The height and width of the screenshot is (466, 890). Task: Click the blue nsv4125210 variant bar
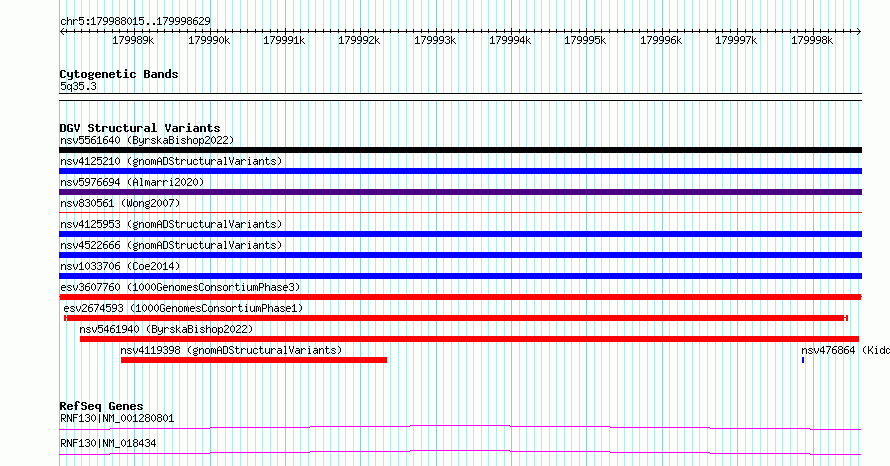point(460,171)
